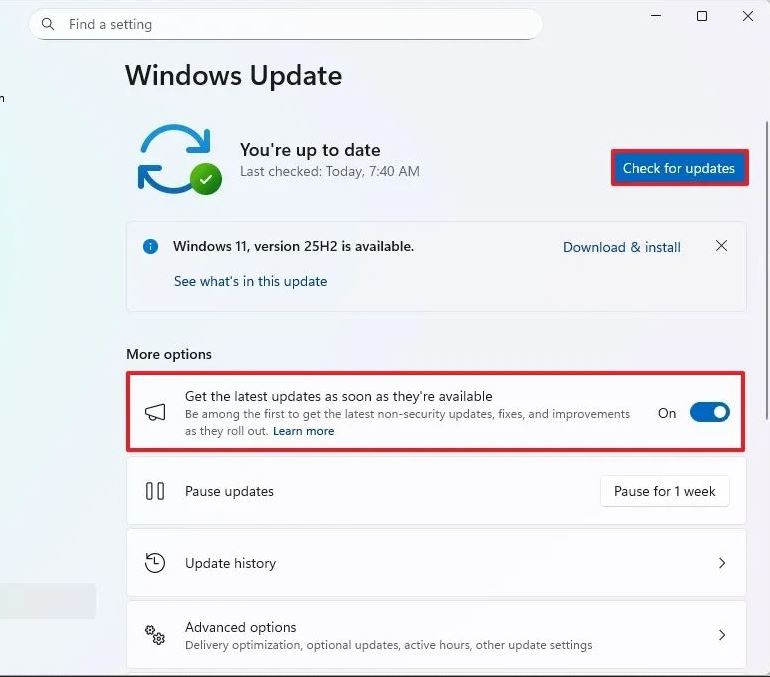Dismiss the Windows 11 25H2 banner

(721, 246)
